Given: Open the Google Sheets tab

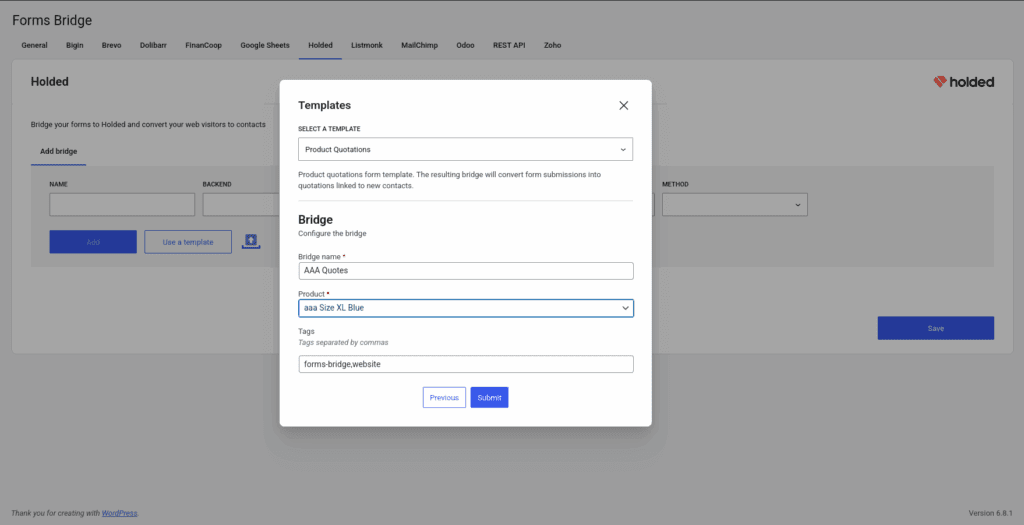Looking at the screenshot, I should point(265,46).
